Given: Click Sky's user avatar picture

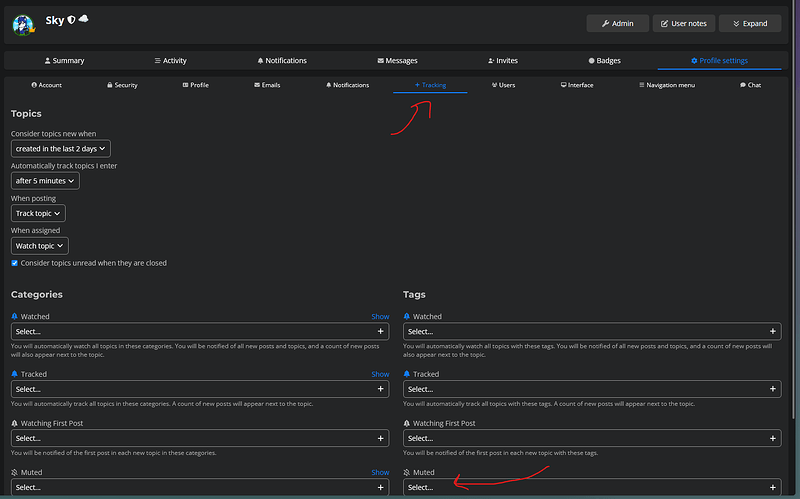Looking at the screenshot, I should point(23,25).
